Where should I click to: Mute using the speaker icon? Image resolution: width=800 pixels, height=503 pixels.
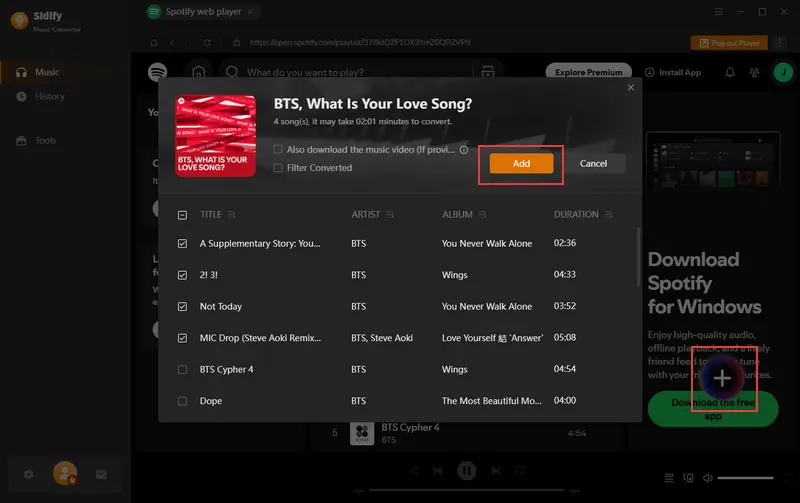[708, 478]
